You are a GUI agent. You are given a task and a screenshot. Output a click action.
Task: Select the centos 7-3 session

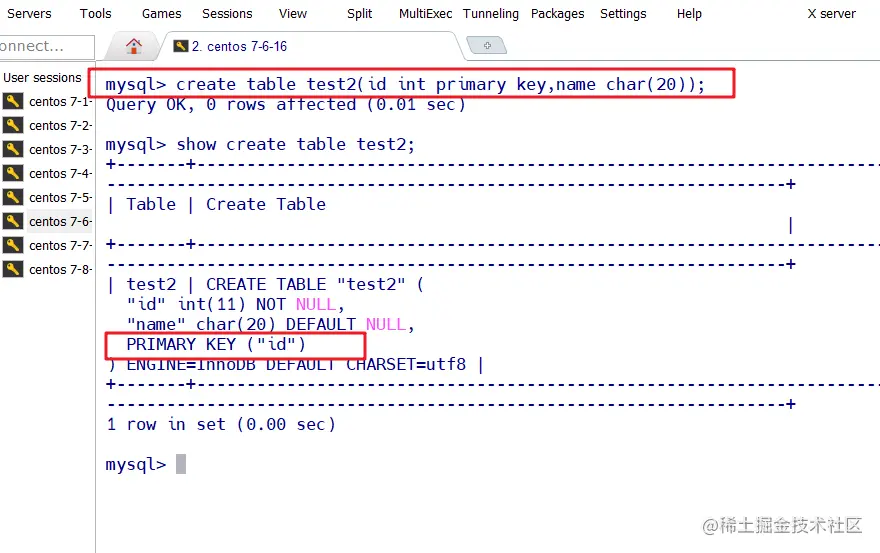pyautogui.click(x=60, y=149)
